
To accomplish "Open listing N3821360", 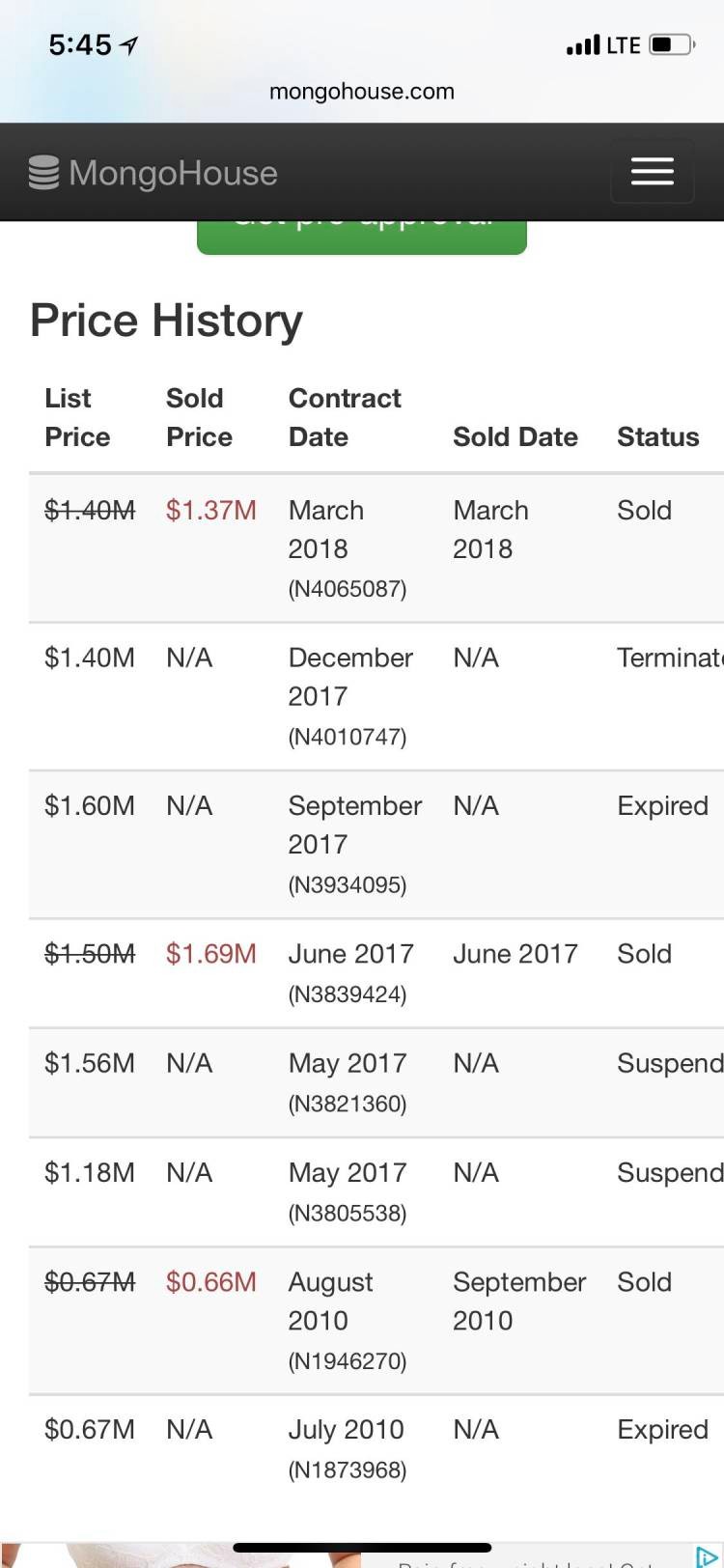I will point(348,1104).
